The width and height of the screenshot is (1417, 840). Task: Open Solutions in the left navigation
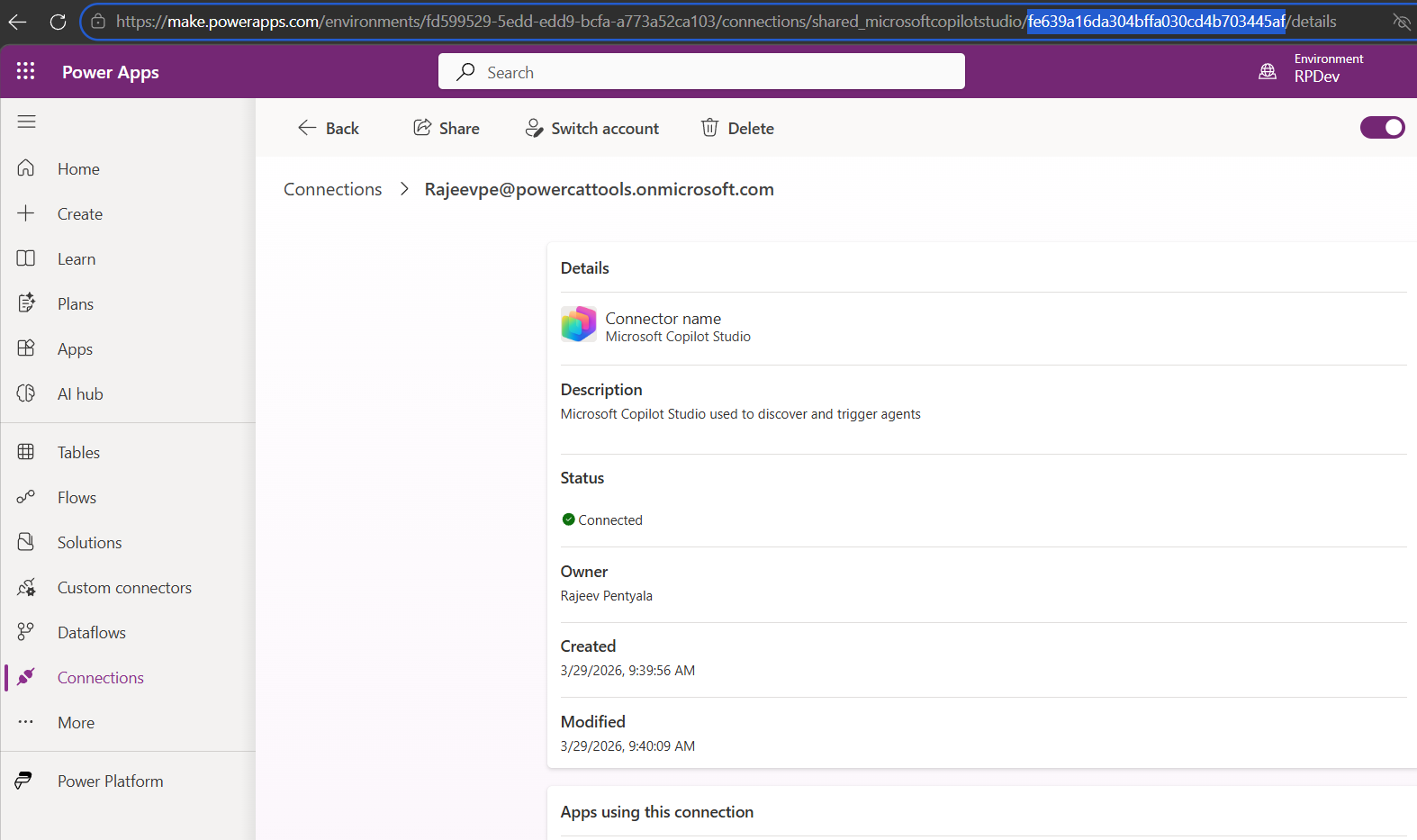[89, 543]
